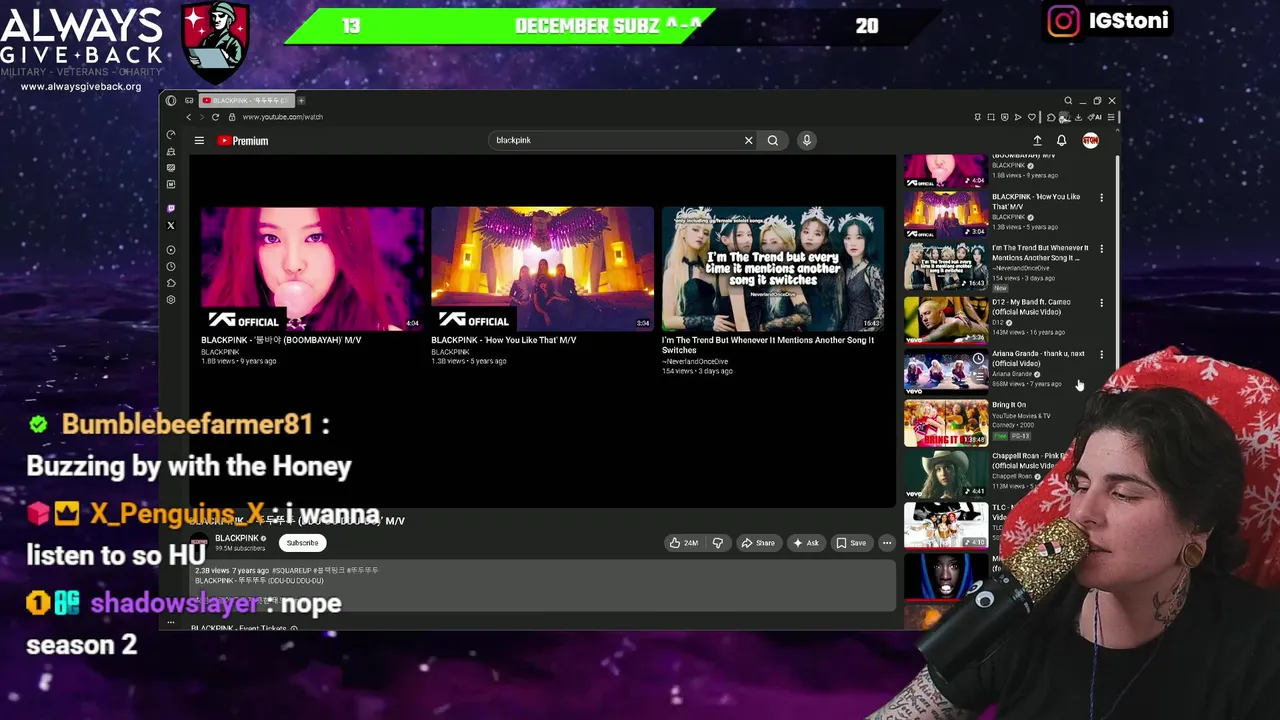Go back to the previous page
The image size is (1280, 720).
188,117
